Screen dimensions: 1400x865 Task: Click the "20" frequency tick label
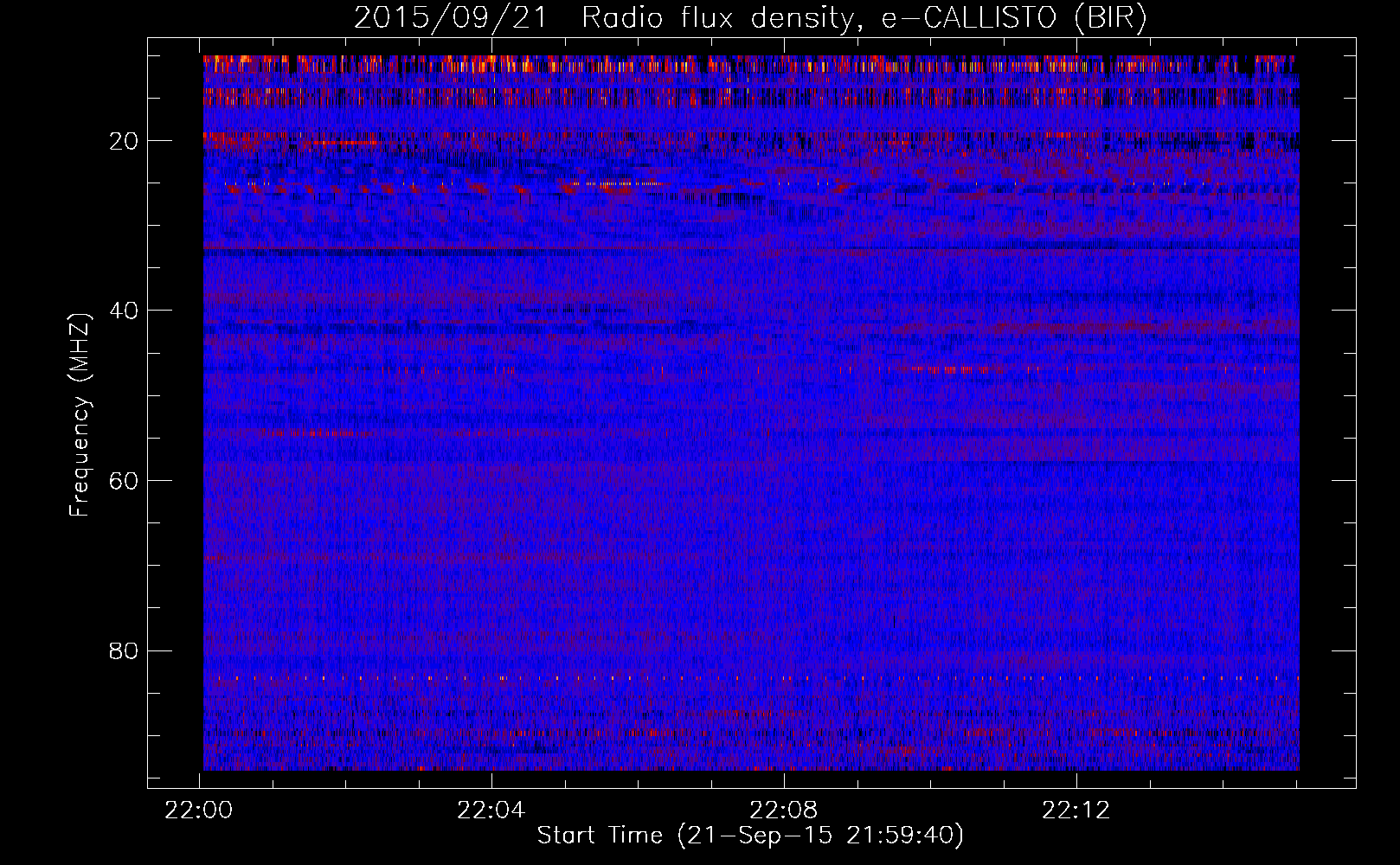tap(124, 140)
